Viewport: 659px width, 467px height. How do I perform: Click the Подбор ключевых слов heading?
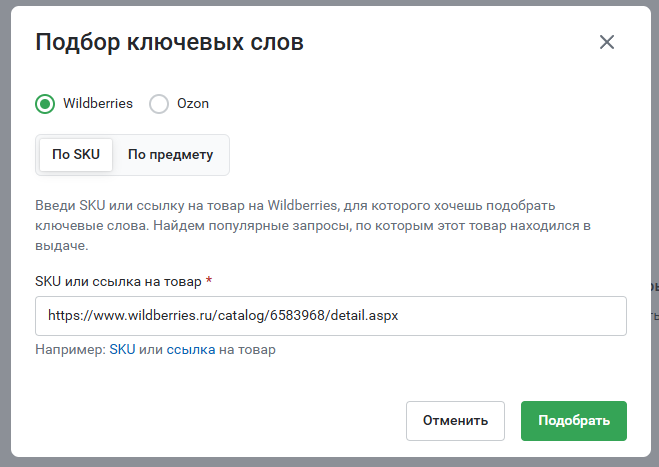169,42
